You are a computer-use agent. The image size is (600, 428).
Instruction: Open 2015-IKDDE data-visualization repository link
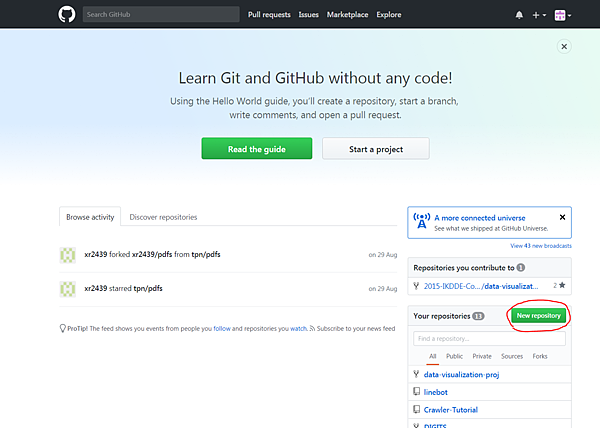click(x=481, y=286)
